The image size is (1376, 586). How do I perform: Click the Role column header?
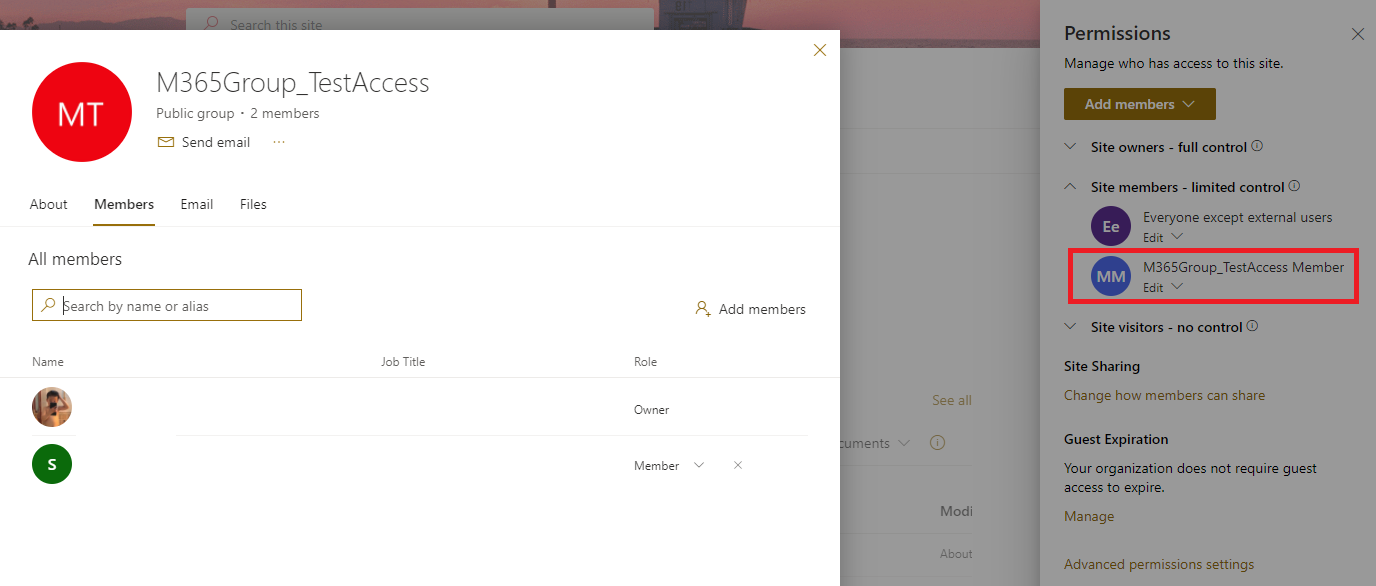[645, 361]
